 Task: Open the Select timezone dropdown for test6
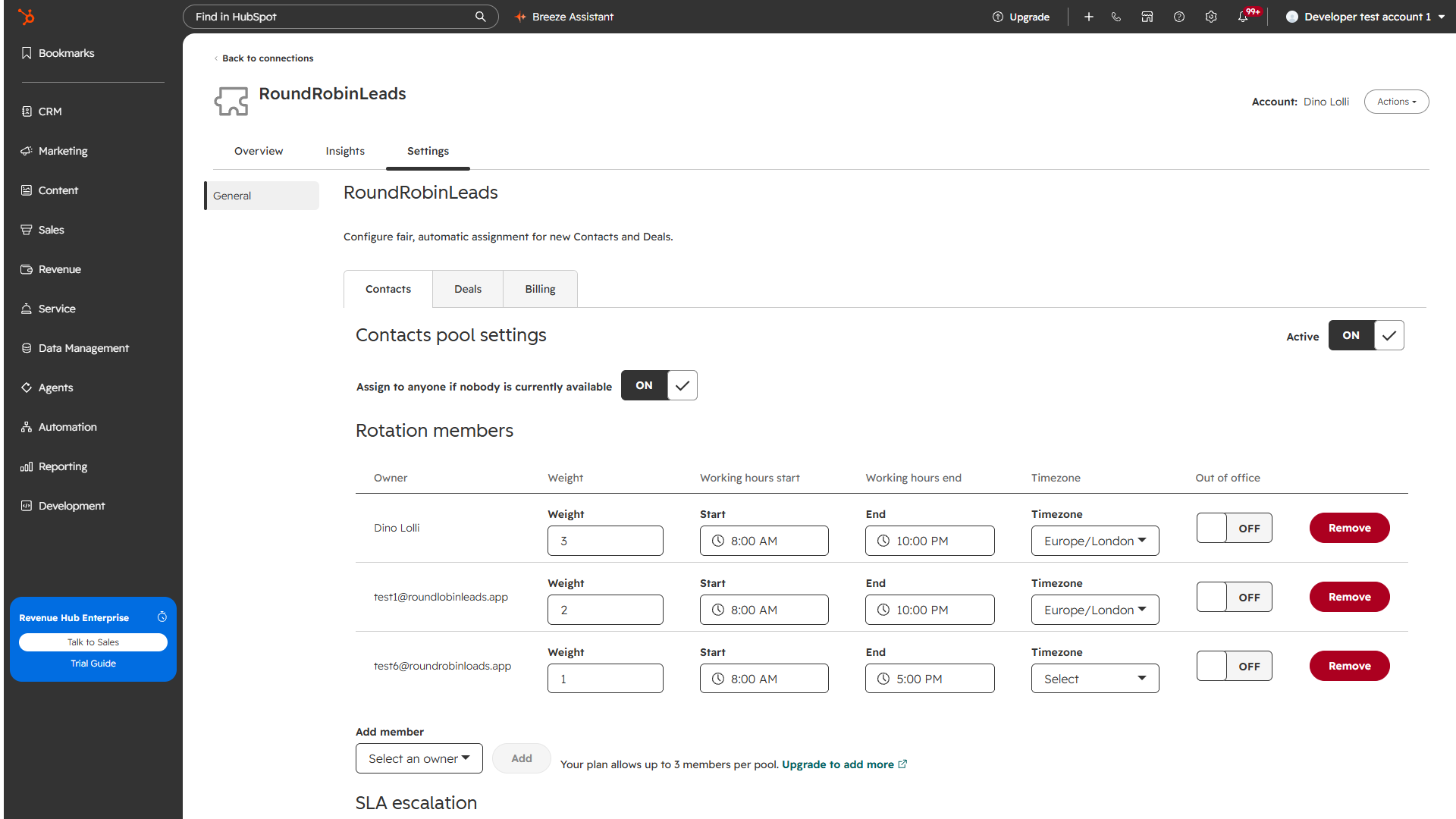click(1095, 679)
